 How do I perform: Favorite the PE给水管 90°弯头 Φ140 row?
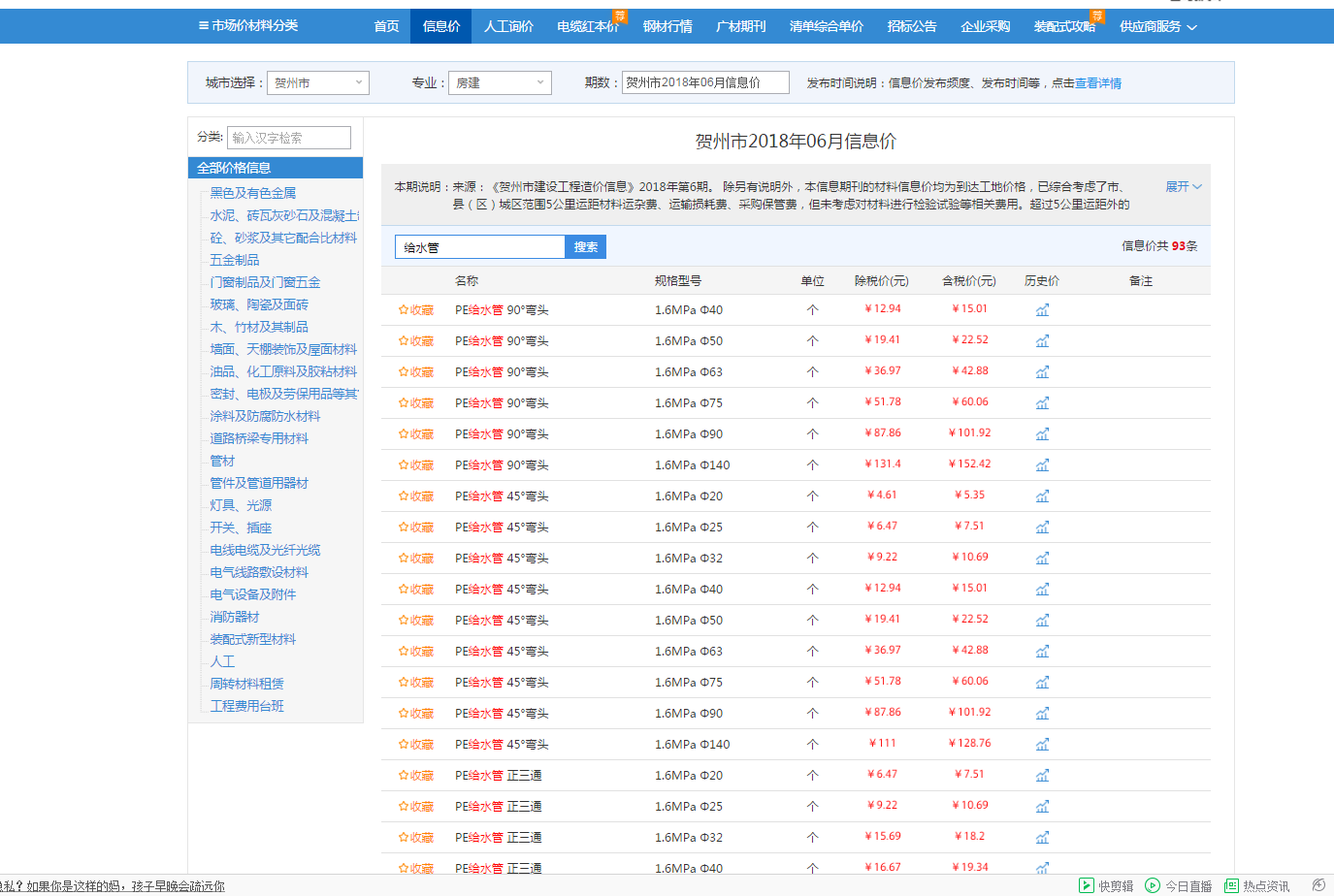[416, 465]
